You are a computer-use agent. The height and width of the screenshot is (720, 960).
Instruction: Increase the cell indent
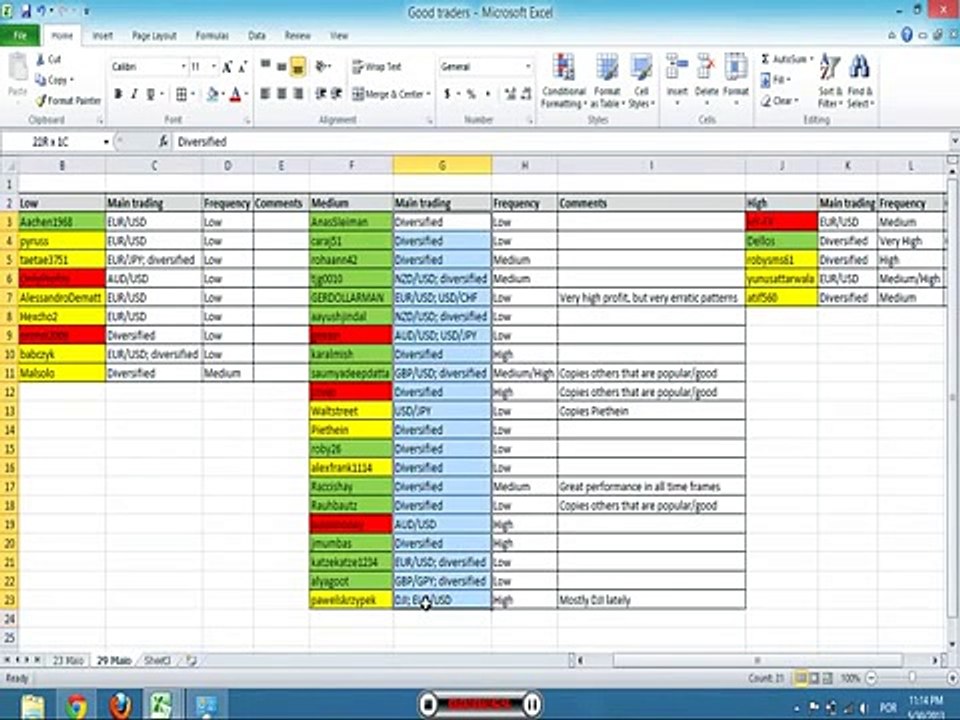click(x=336, y=94)
